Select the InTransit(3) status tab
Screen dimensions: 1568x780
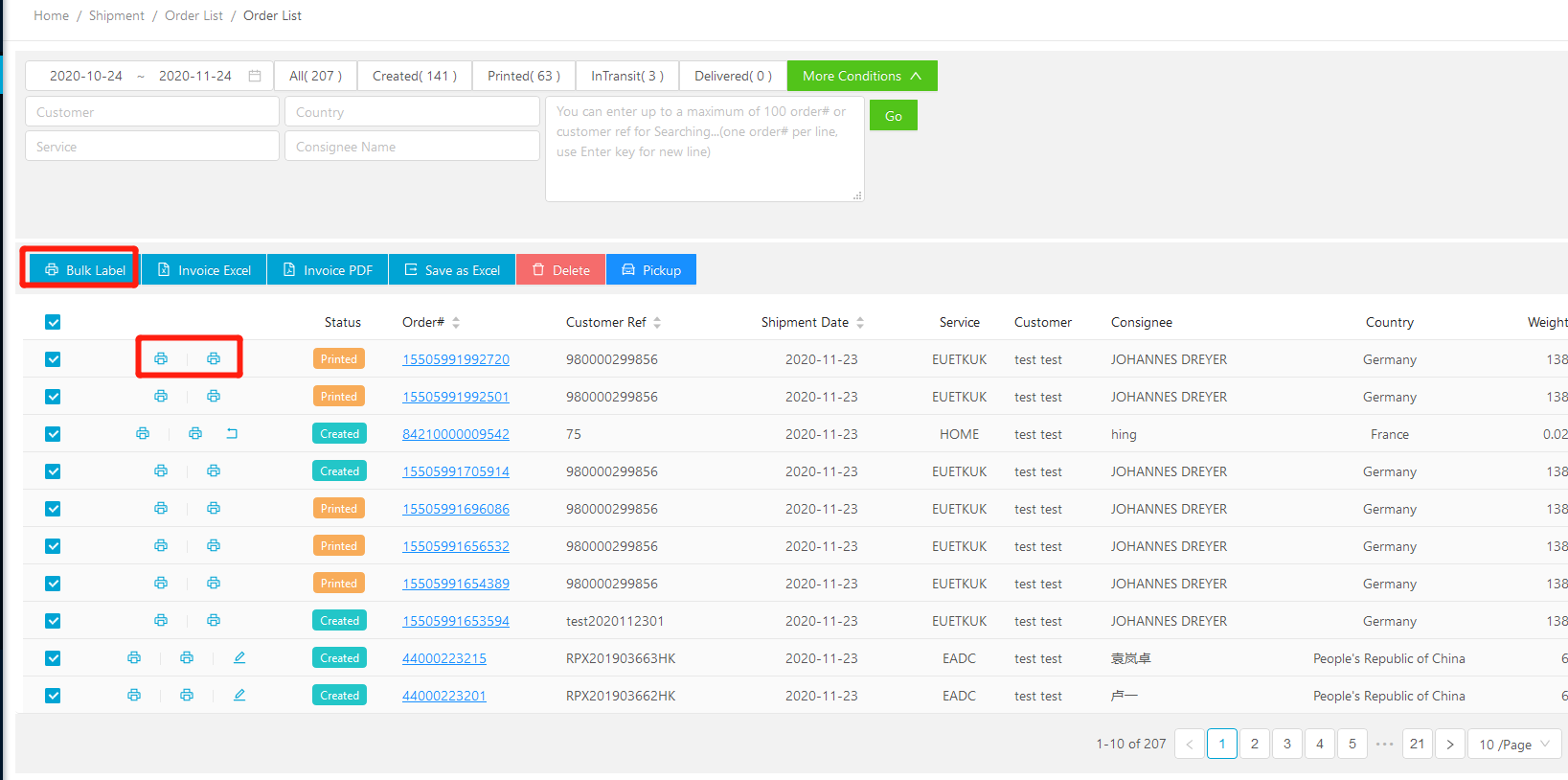627,76
